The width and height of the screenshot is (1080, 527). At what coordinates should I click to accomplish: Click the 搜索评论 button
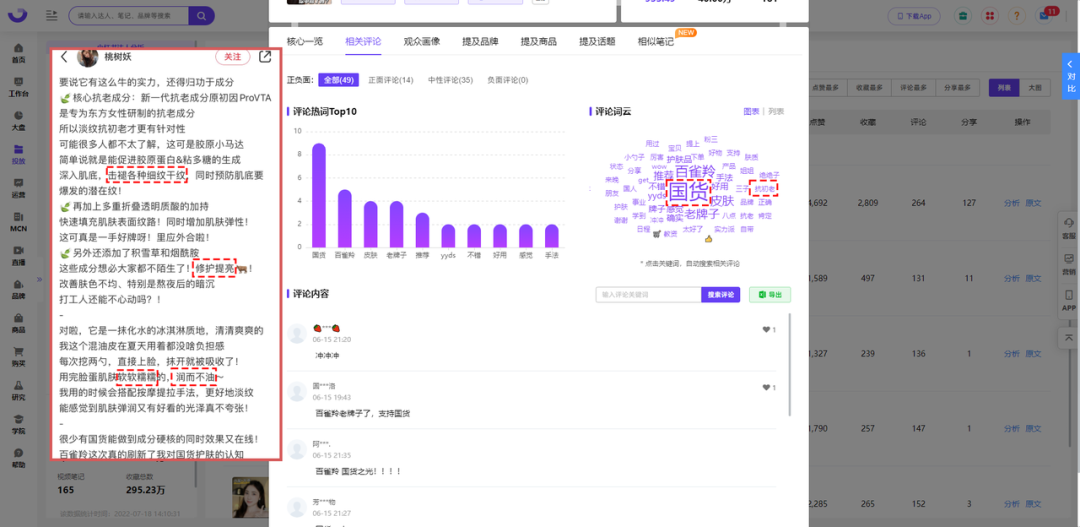(x=720, y=295)
